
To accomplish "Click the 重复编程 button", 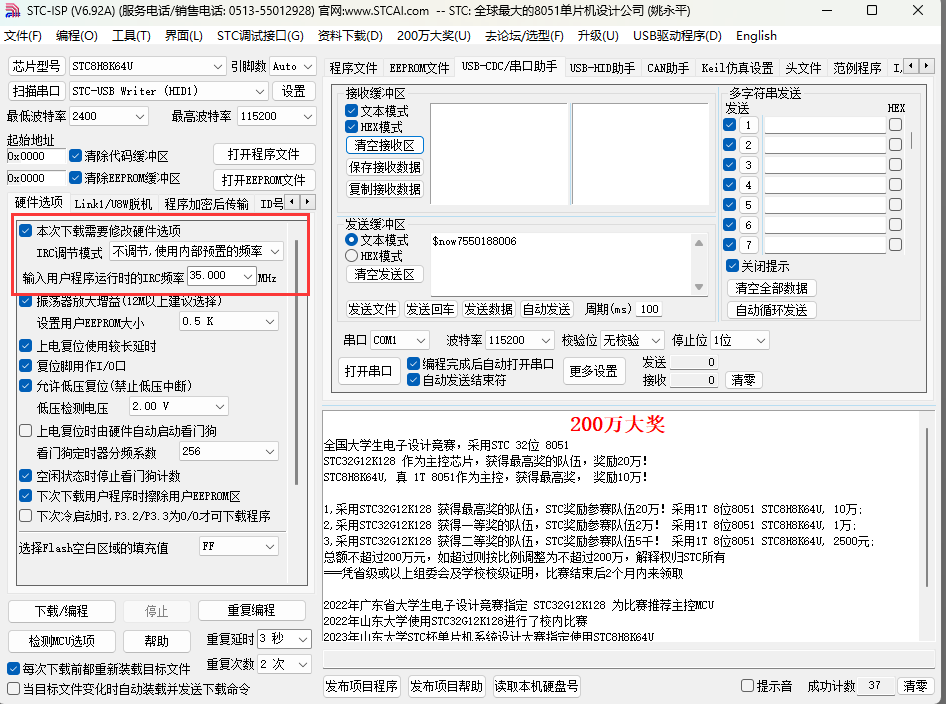I will tap(252, 610).
